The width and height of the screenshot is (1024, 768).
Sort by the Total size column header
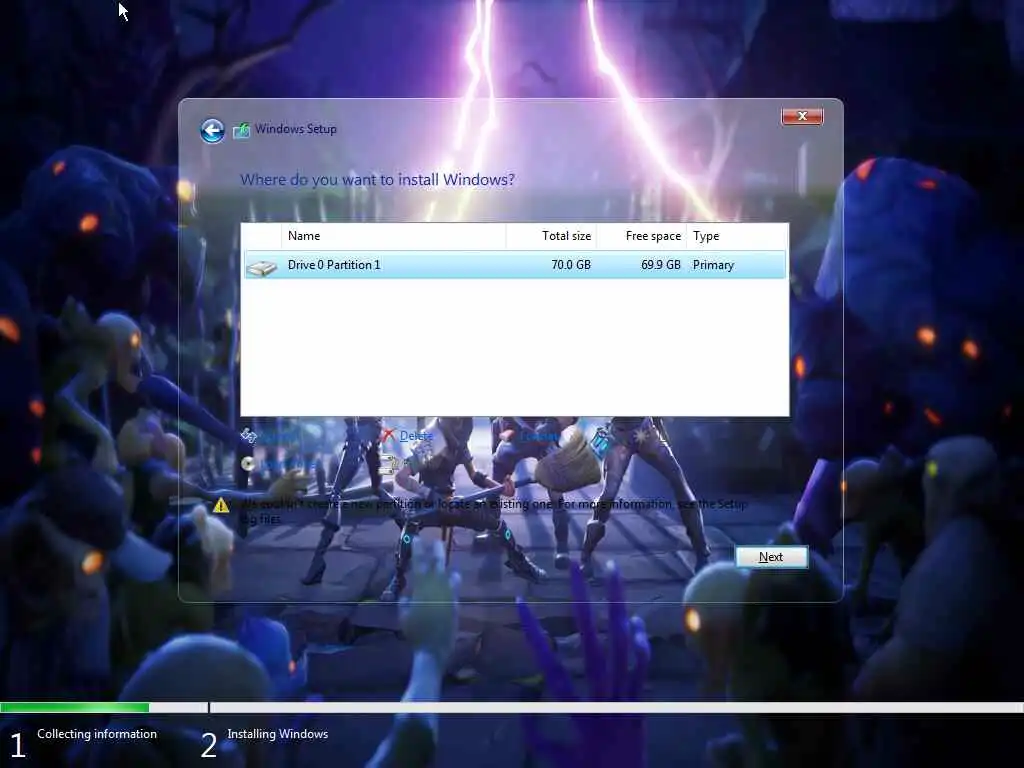(x=551, y=236)
